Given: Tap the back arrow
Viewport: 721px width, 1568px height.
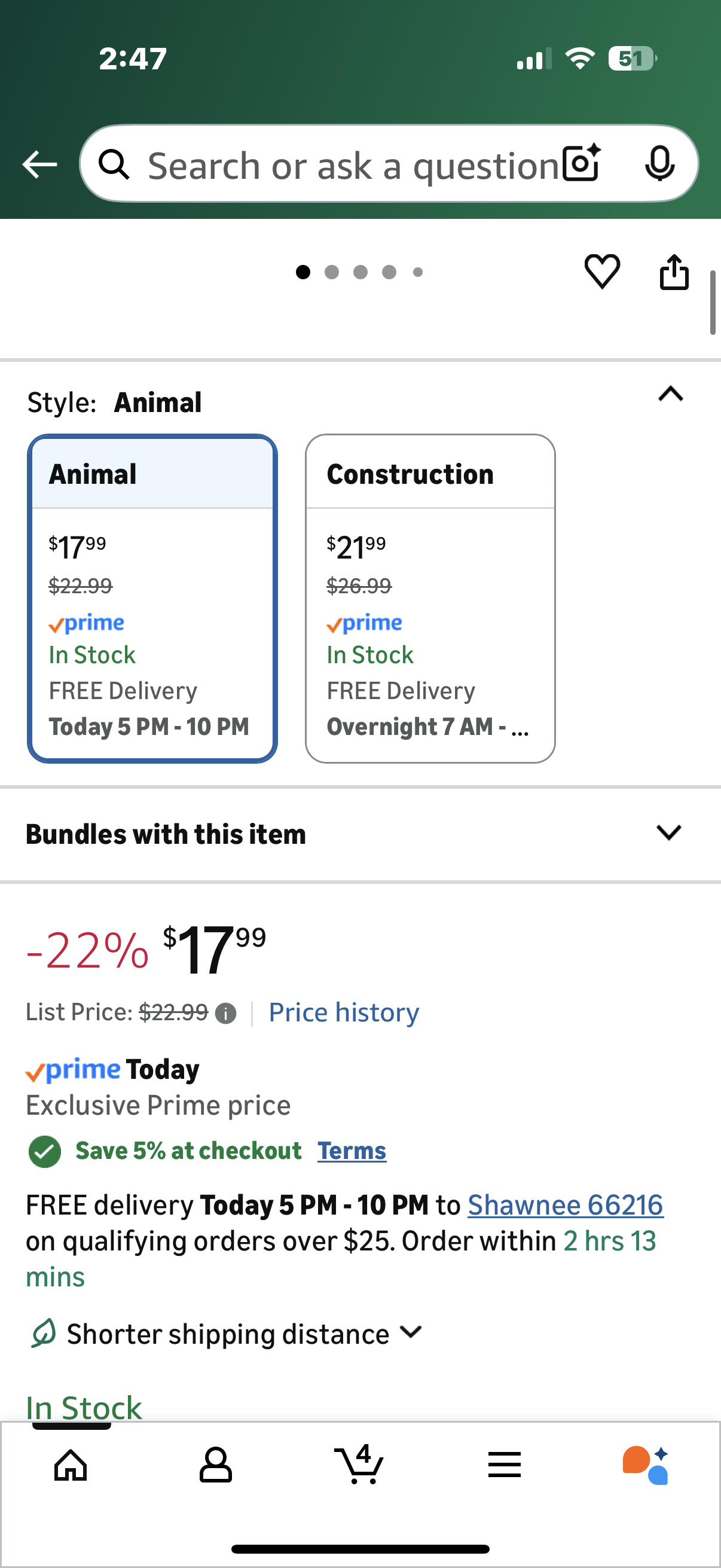Looking at the screenshot, I should click(x=39, y=164).
